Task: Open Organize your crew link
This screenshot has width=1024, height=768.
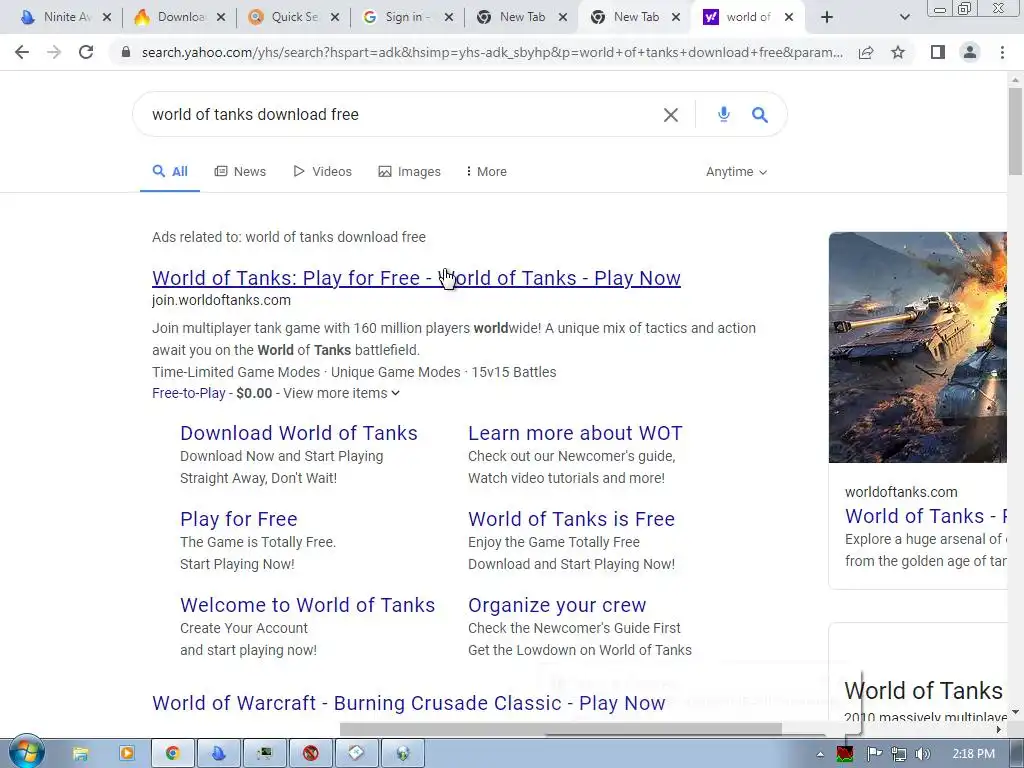Action: click(557, 605)
